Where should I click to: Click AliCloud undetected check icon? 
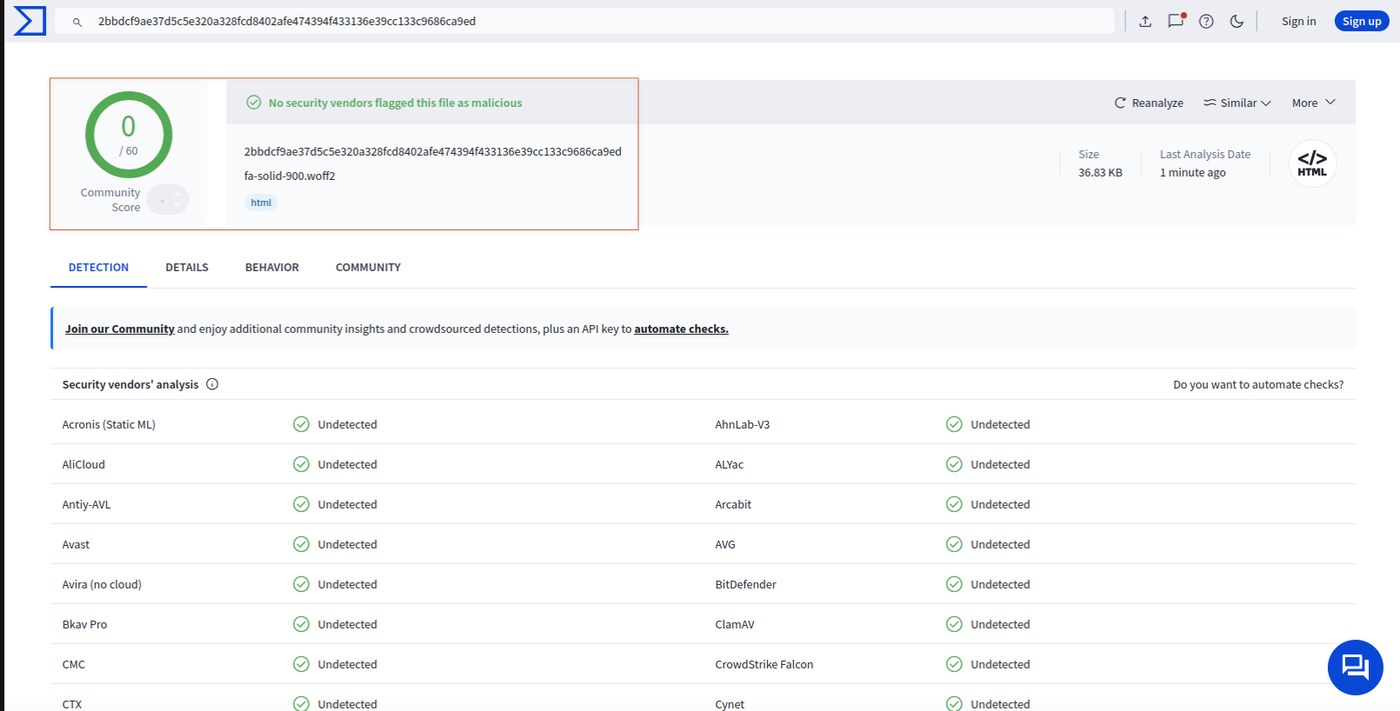(x=301, y=465)
